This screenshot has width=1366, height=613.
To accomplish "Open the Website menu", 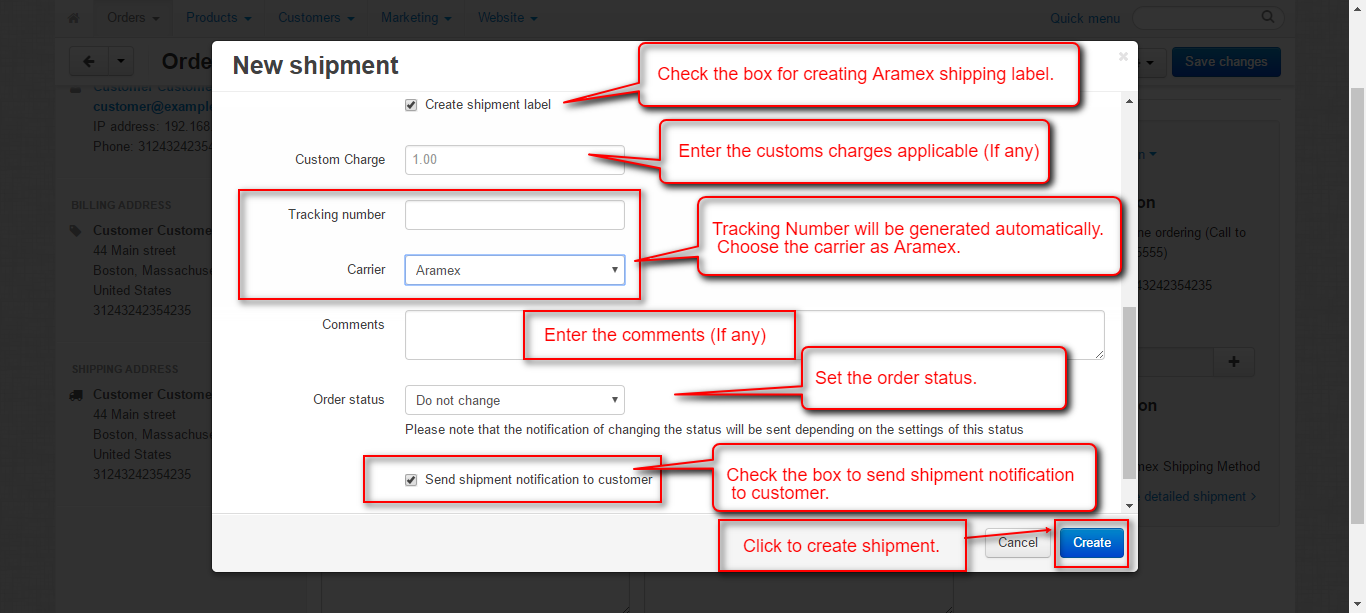I will coord(507,18).
